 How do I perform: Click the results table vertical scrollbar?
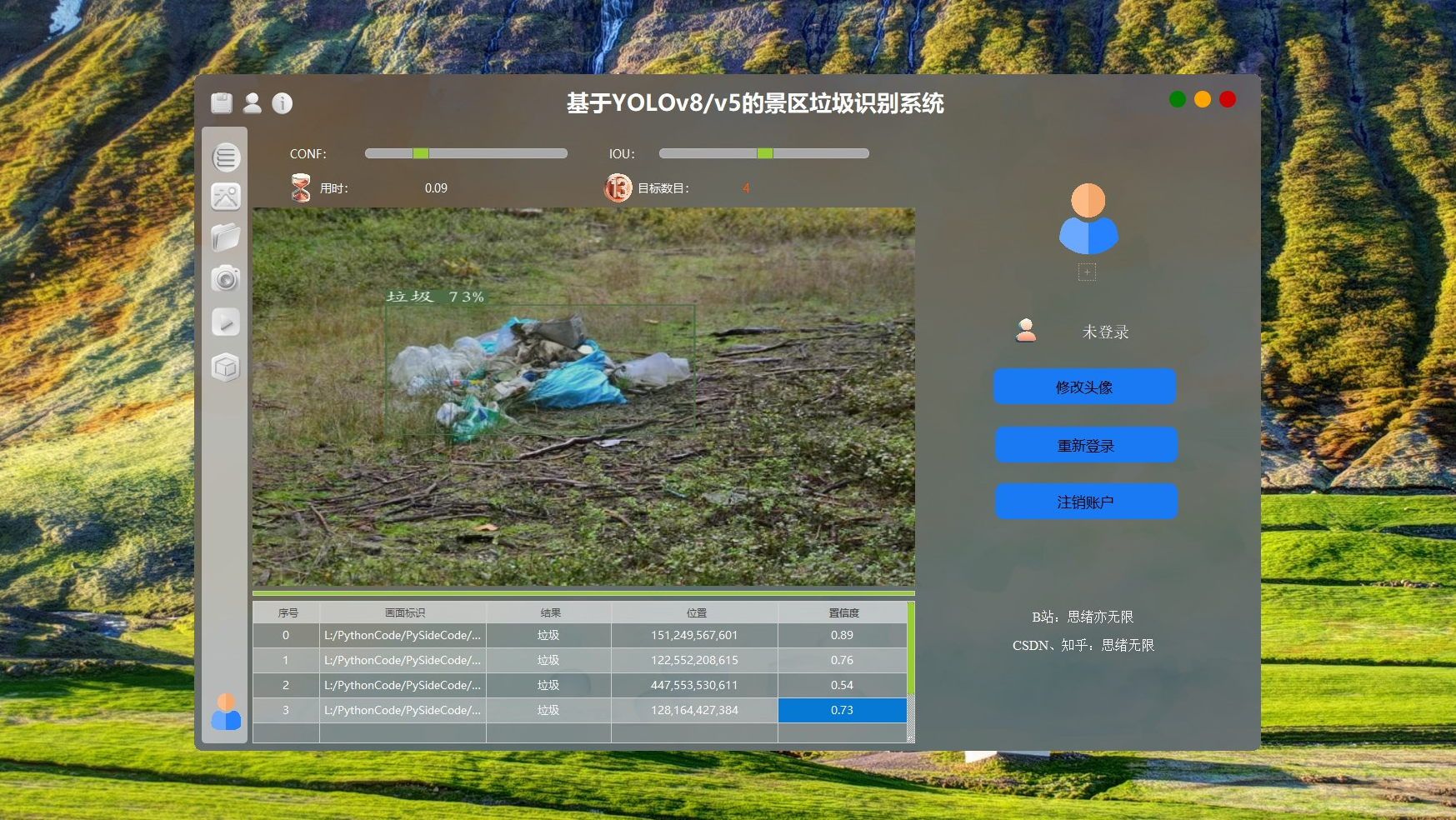point(911,671)
